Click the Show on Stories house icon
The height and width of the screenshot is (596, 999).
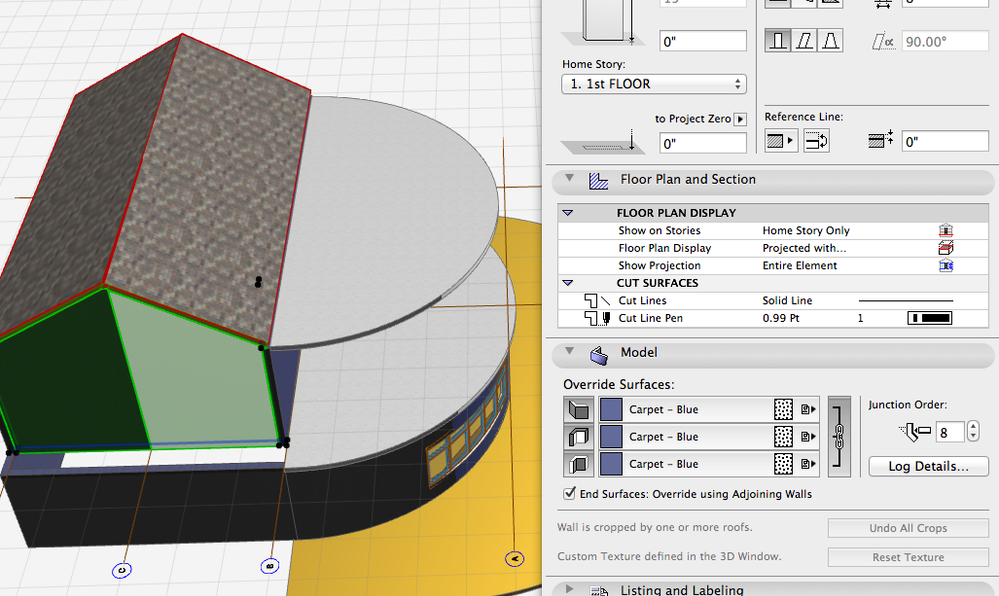(x=945, y=231)
